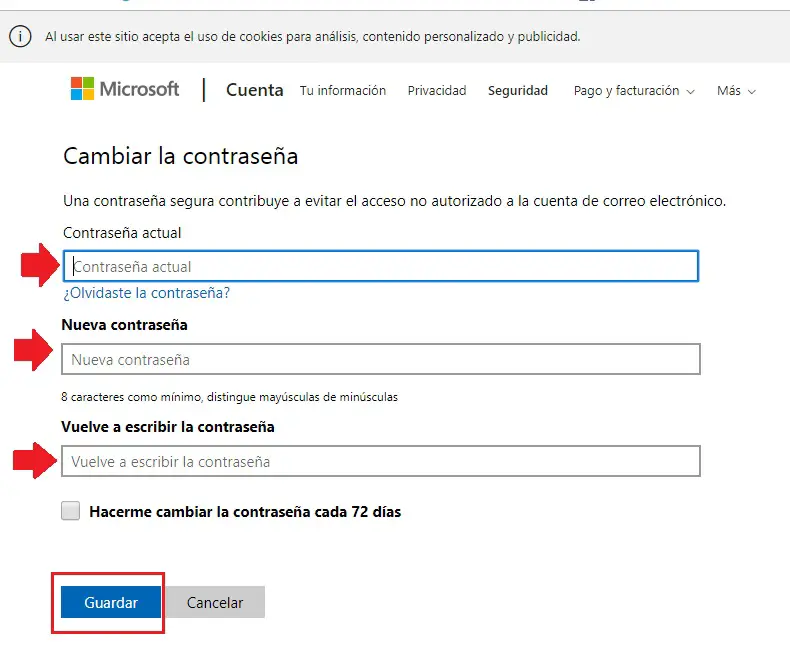Open the Cuenta home link
This screenshot has height=658, width=790.
tap(255, 90)
